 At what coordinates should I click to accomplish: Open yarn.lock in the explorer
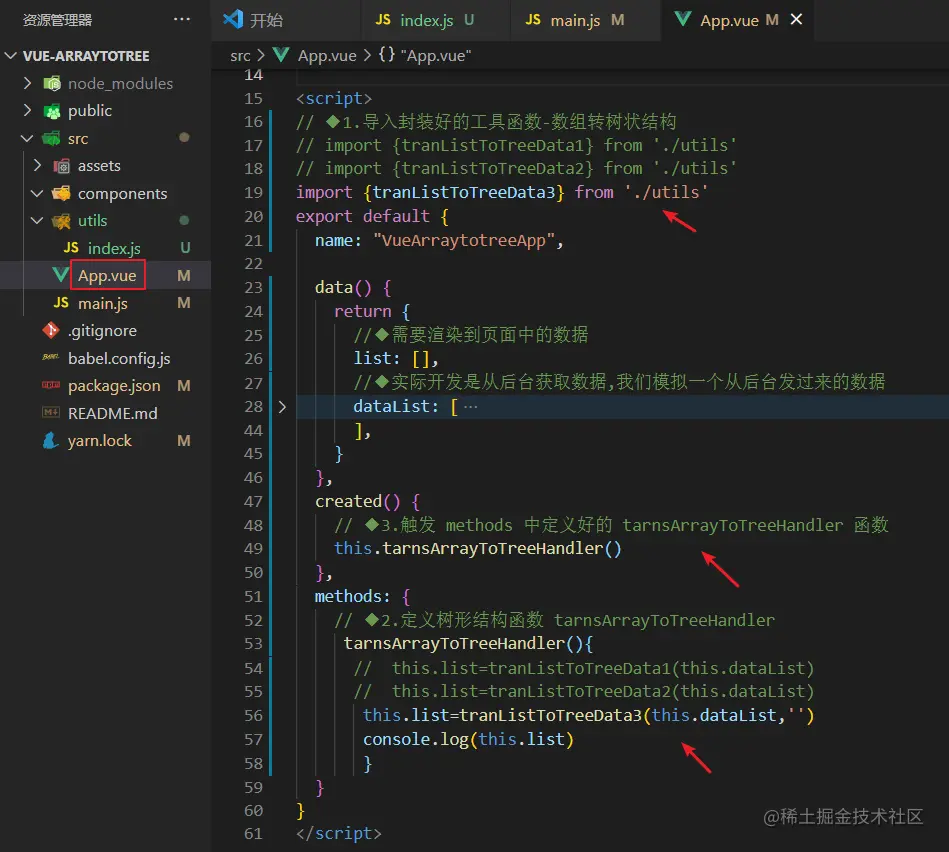tap(105, 441)
